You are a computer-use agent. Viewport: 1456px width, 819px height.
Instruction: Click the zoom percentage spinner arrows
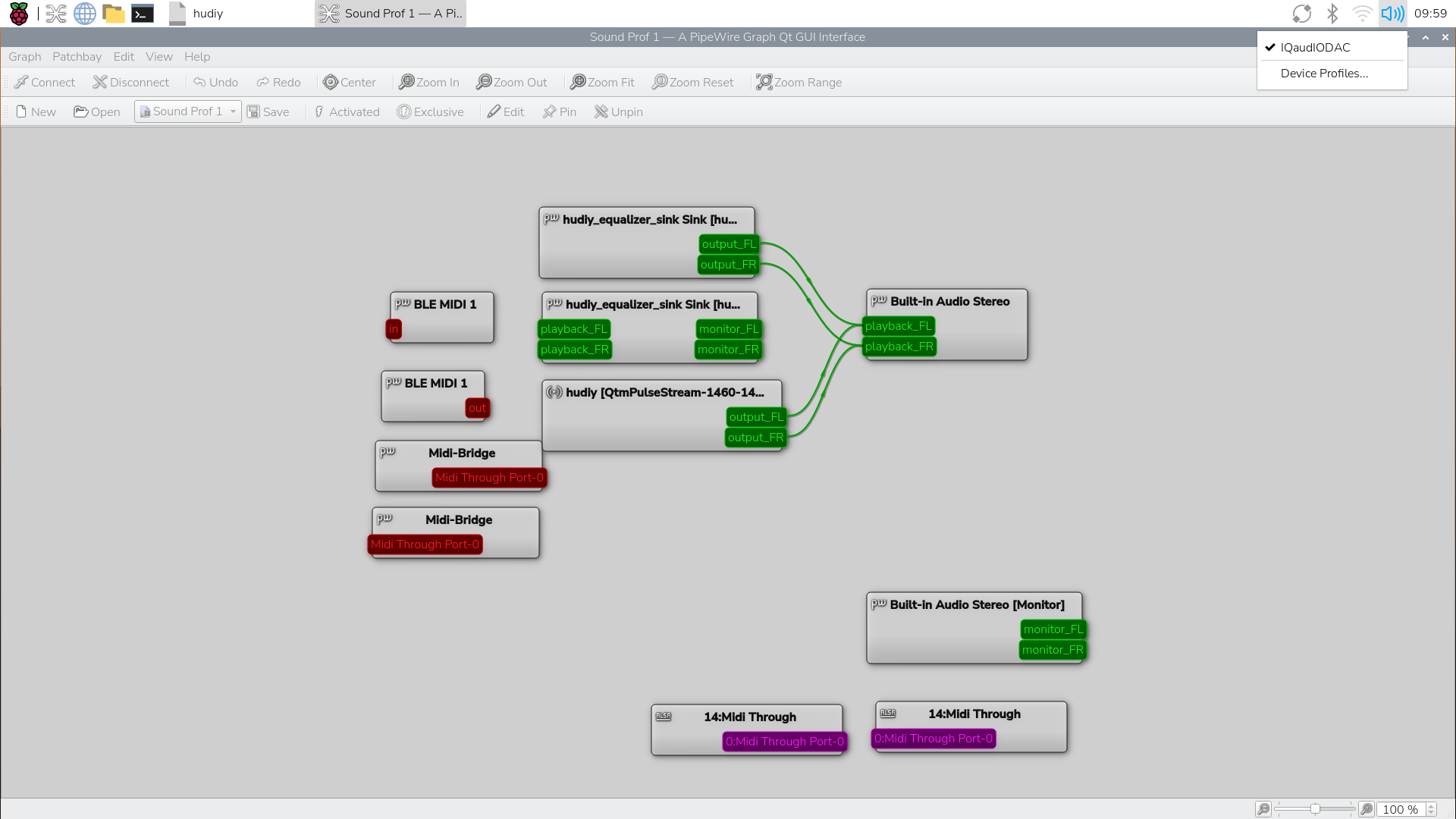pyautogui.click(x=1431, y=809)
